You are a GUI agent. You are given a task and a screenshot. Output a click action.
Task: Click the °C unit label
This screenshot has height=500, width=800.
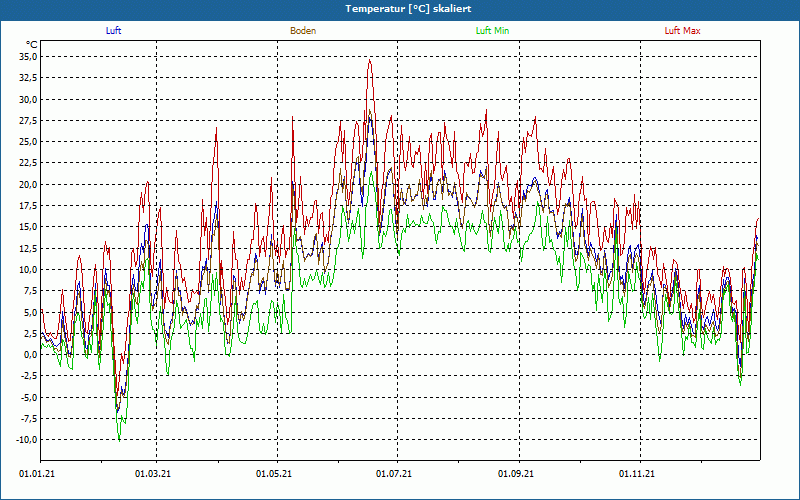(x=32, y=45)
